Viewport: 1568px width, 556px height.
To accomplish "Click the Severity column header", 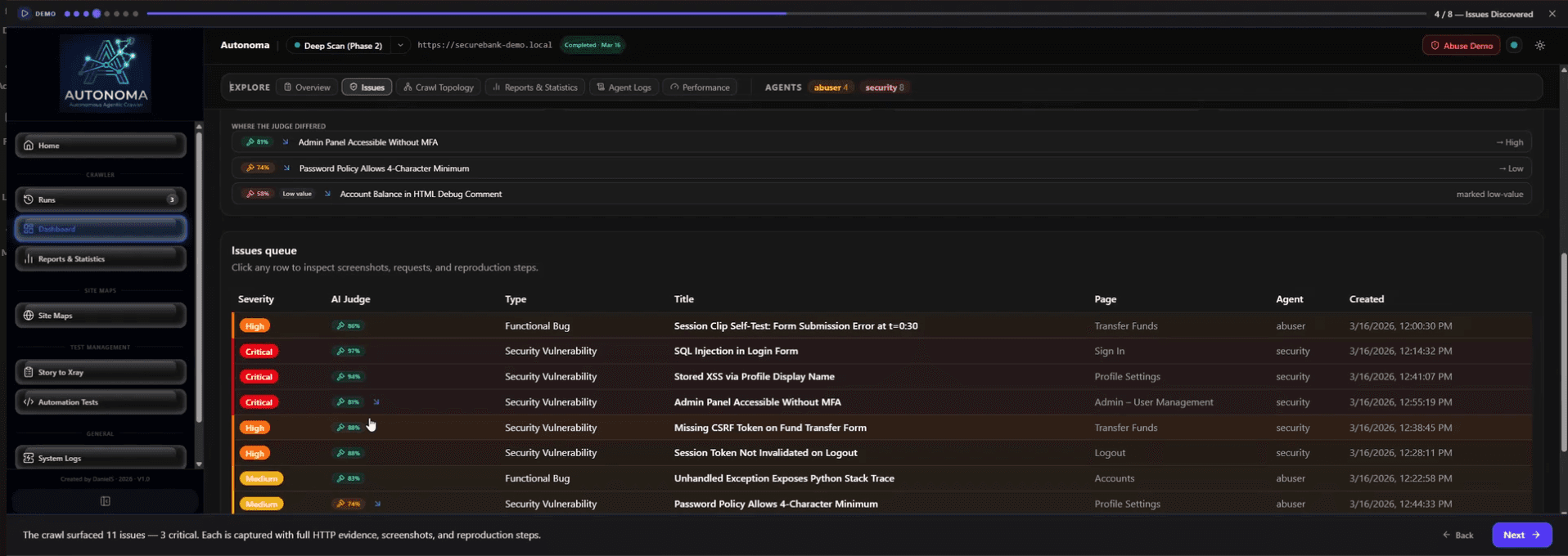I will pos(256,299).
